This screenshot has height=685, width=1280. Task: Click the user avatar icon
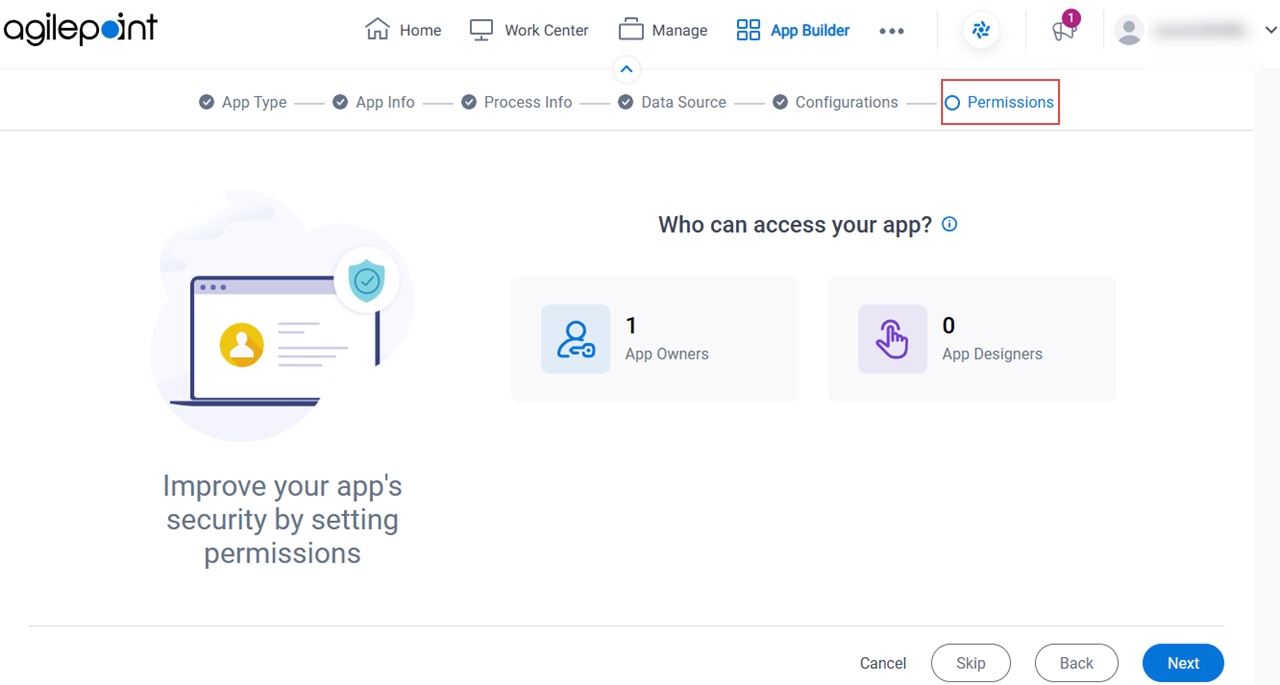coord(1129,31)
